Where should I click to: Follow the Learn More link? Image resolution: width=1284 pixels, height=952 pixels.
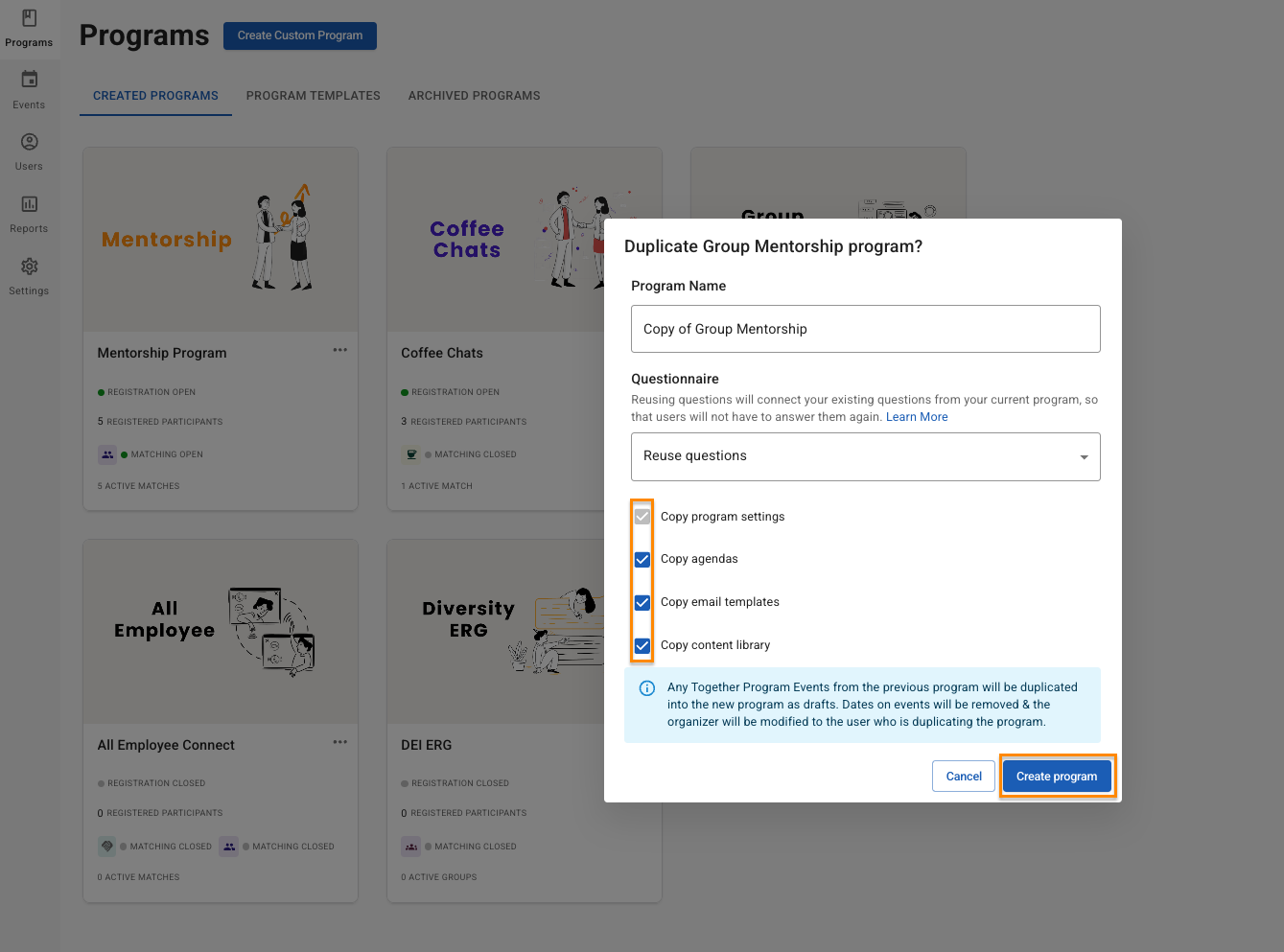pos(916,417)
